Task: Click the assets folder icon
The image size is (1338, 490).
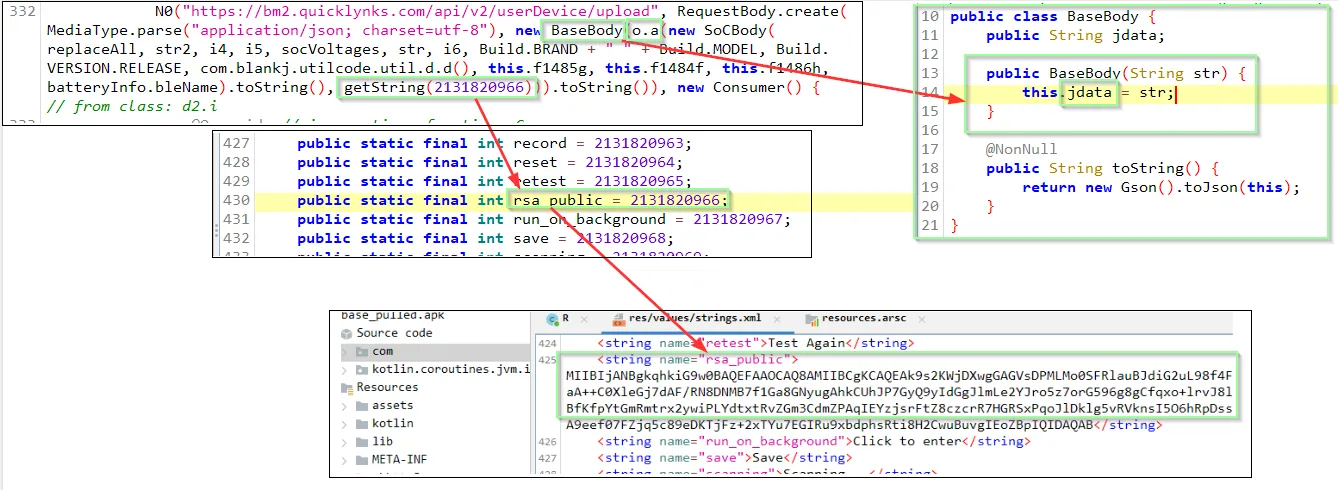Action: (x=361, y=406)
